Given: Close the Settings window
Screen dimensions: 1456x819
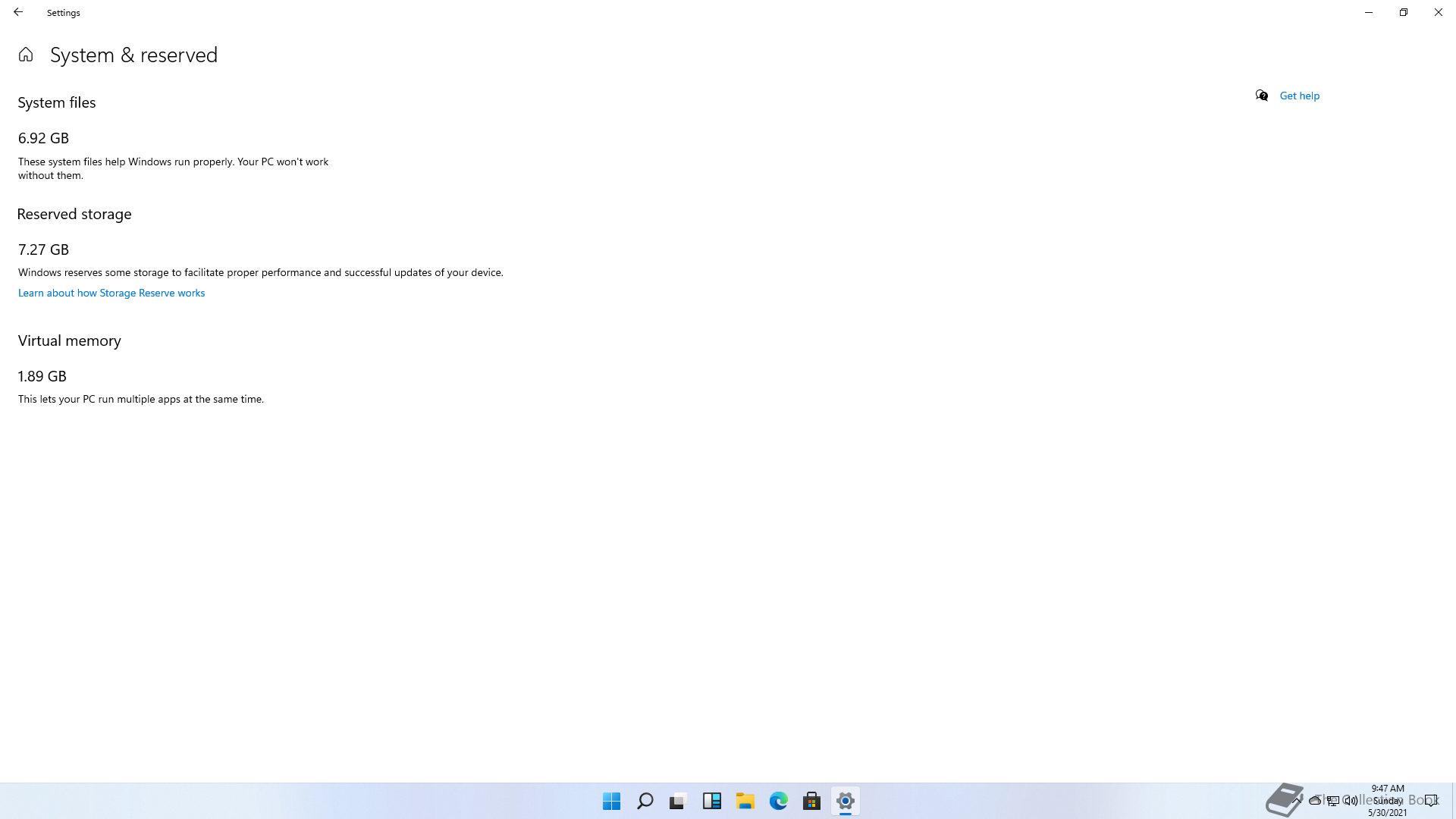Looking at the screenshot, I should [x=1439, y=12].
